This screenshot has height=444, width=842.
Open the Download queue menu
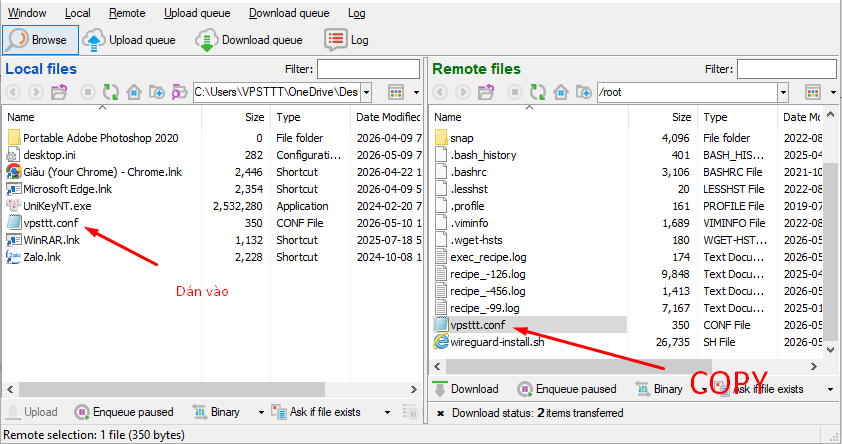click(289, 13)
